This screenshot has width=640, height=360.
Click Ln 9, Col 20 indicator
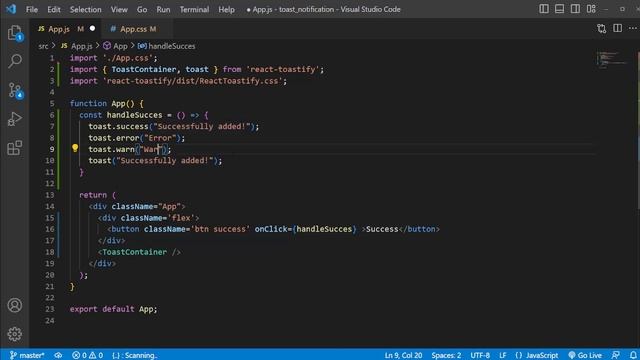point(403,355)
